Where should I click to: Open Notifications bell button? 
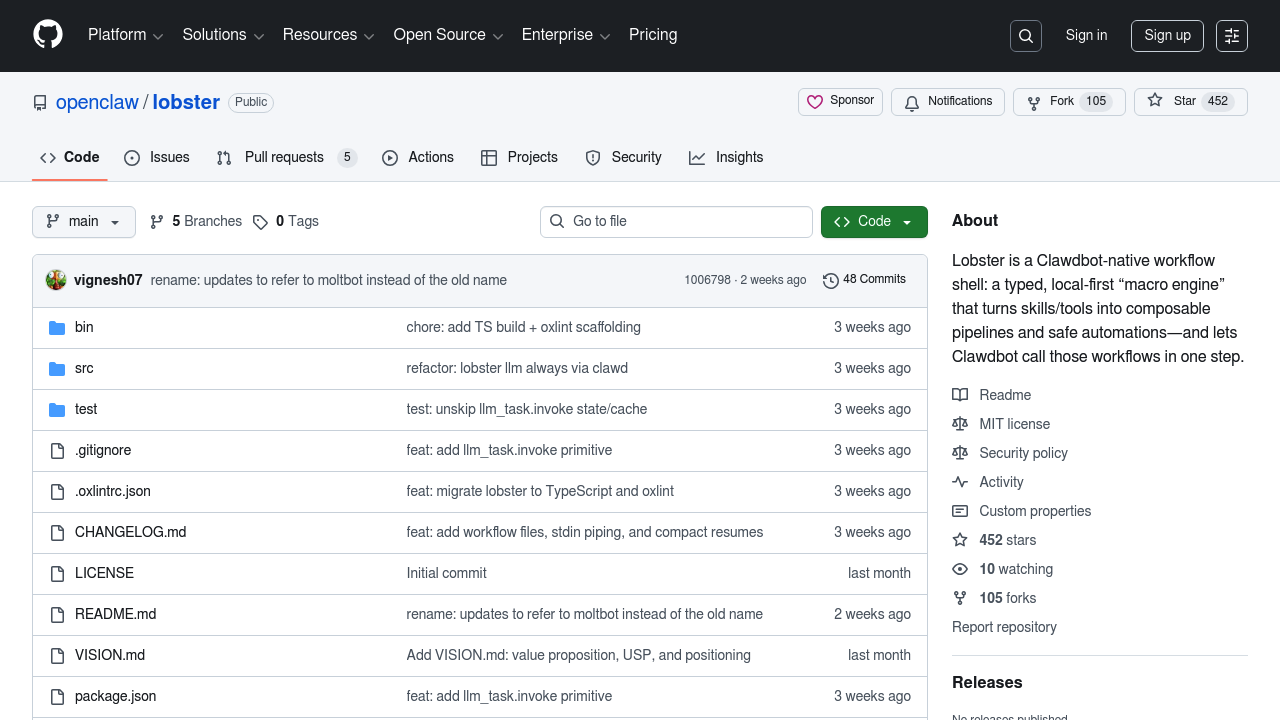pos(948,102)
